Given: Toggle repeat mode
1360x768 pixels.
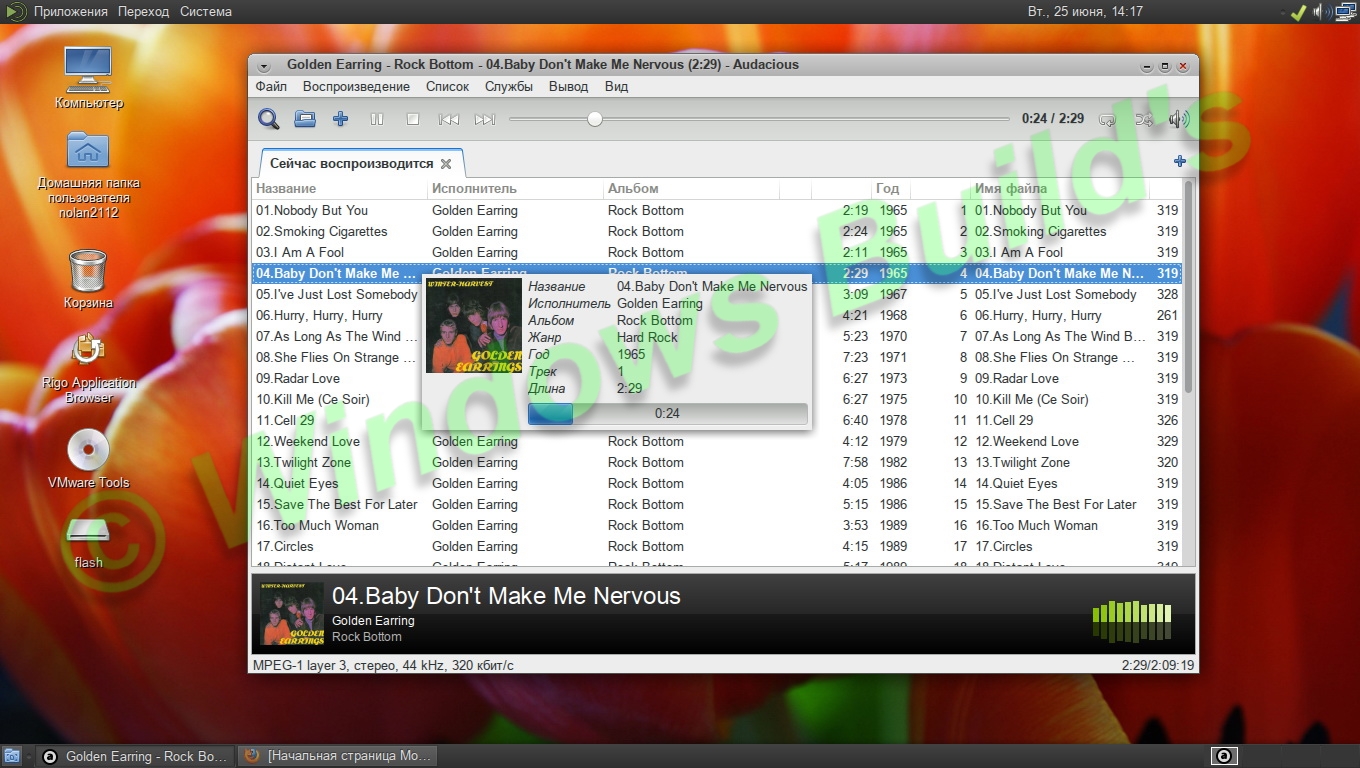Looking at the screenshot, I should coord(1107,119).
